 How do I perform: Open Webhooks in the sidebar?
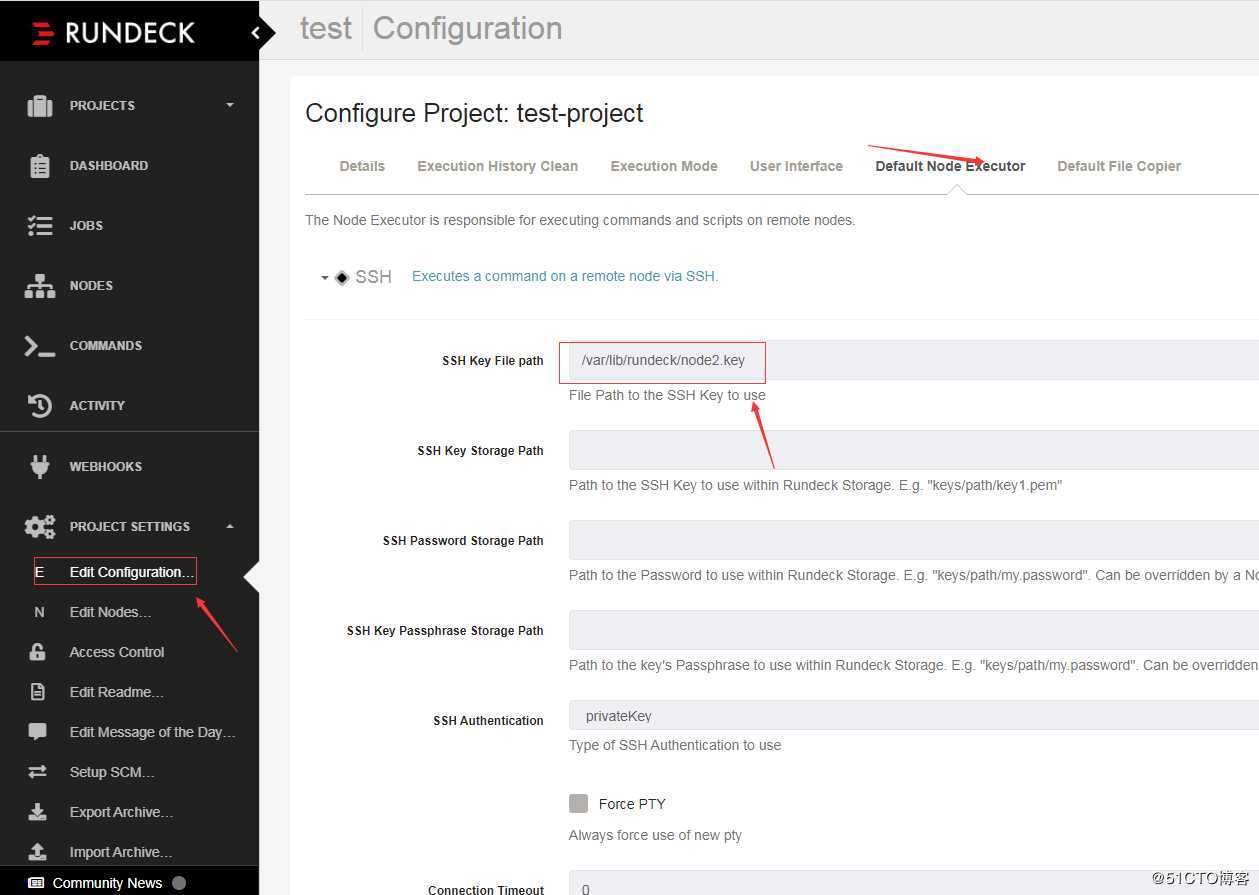(x=105, y=466)
